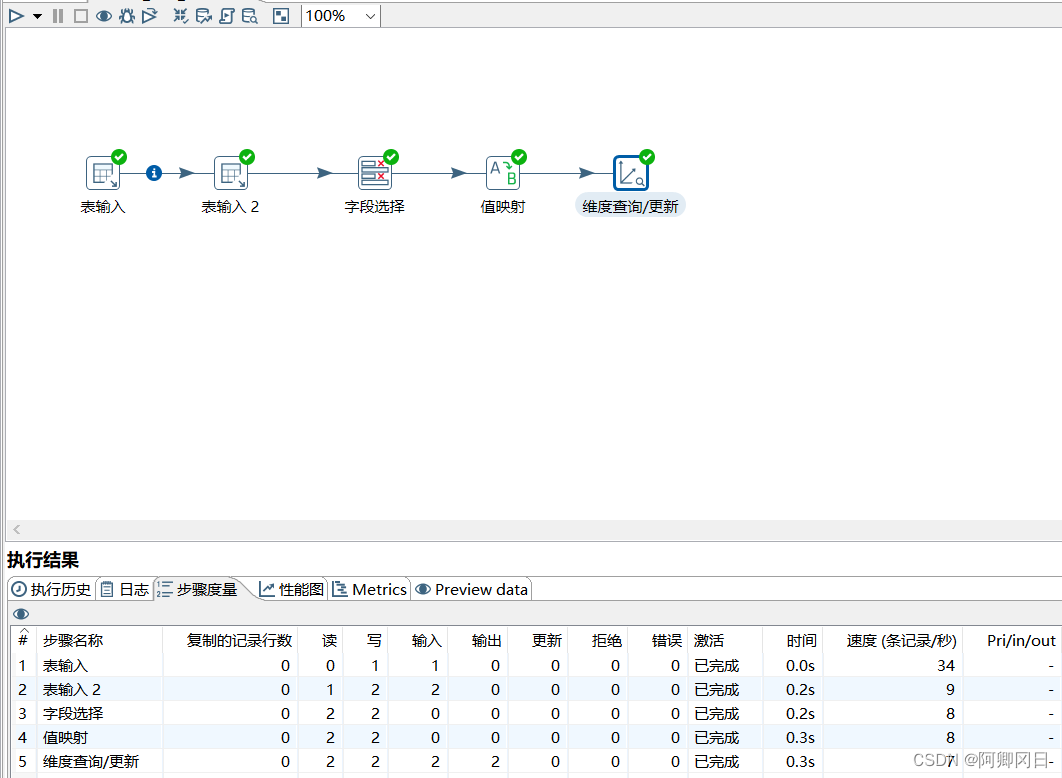Screen dimensions: 1062x778
Task: Open the explore database toolbar icon
Action: pos(250,16)
